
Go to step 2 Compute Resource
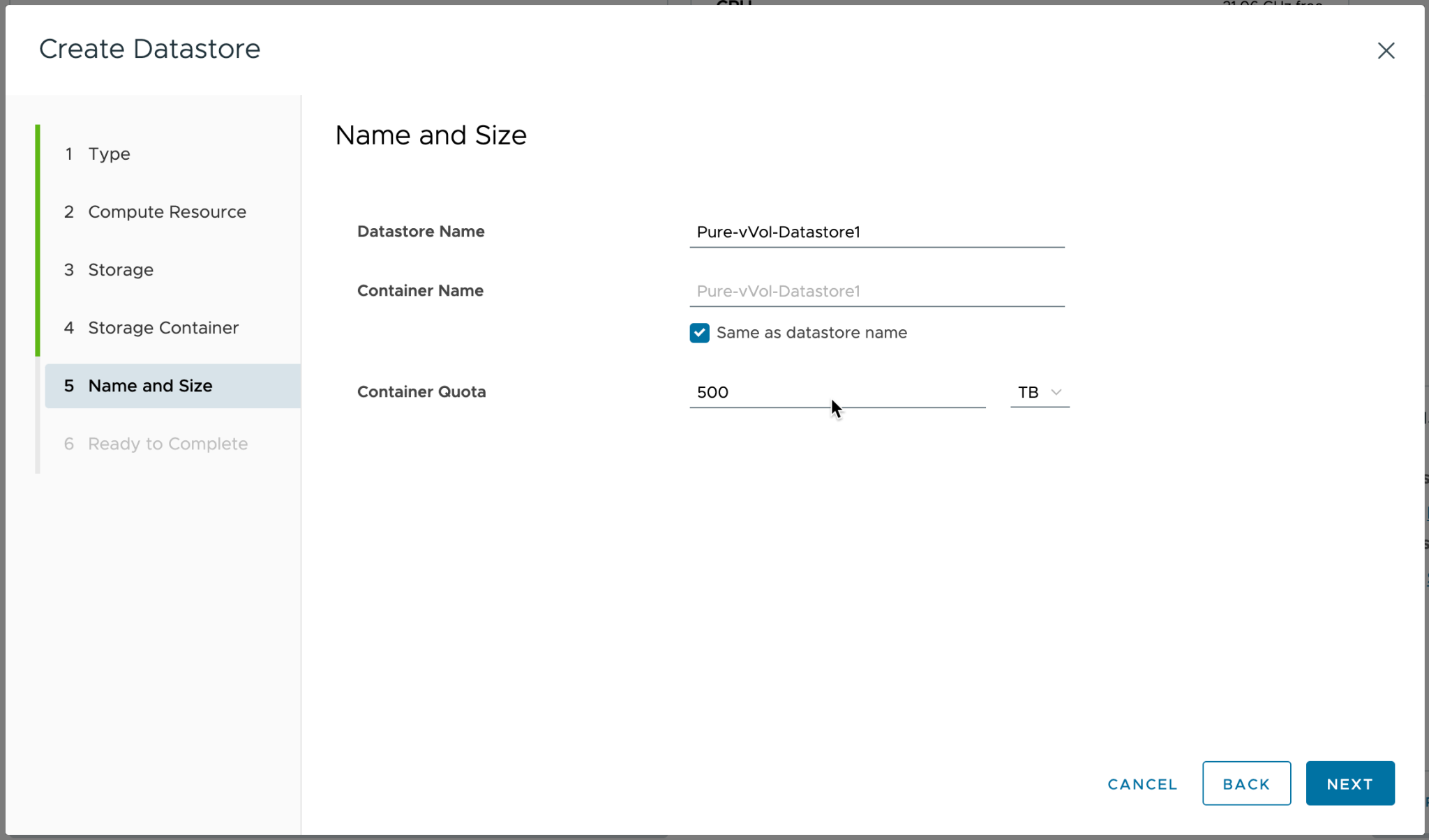click(167, 211)
